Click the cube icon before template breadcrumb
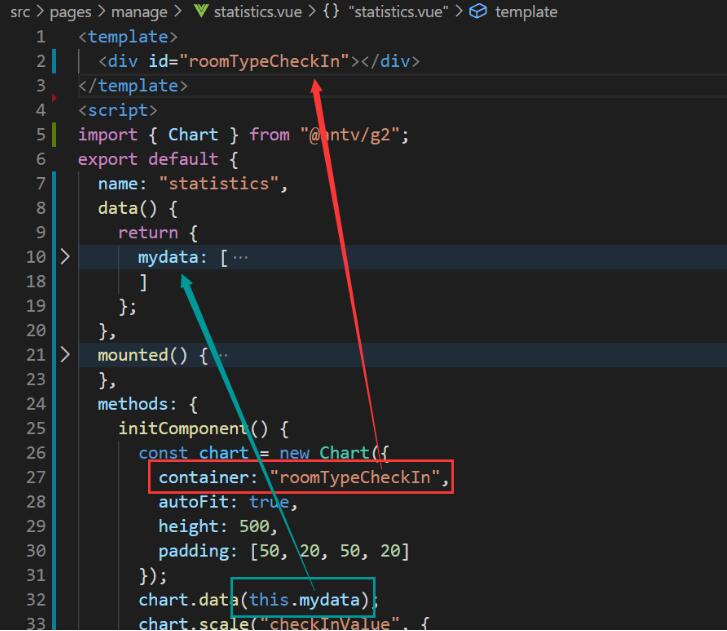Image resolution: width=727 pixels, height=631 pixels. point(478,11)
